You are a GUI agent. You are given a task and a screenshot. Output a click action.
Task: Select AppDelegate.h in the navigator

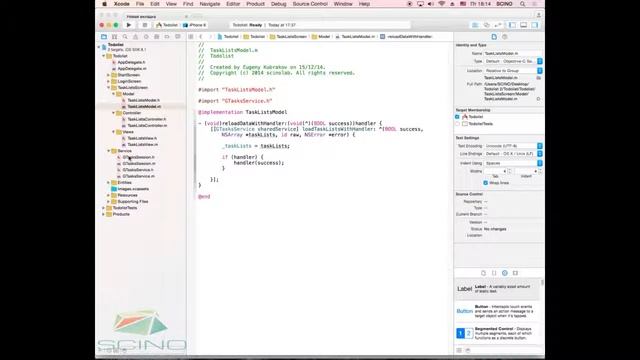pyautogui.click(x=131, y=62)
